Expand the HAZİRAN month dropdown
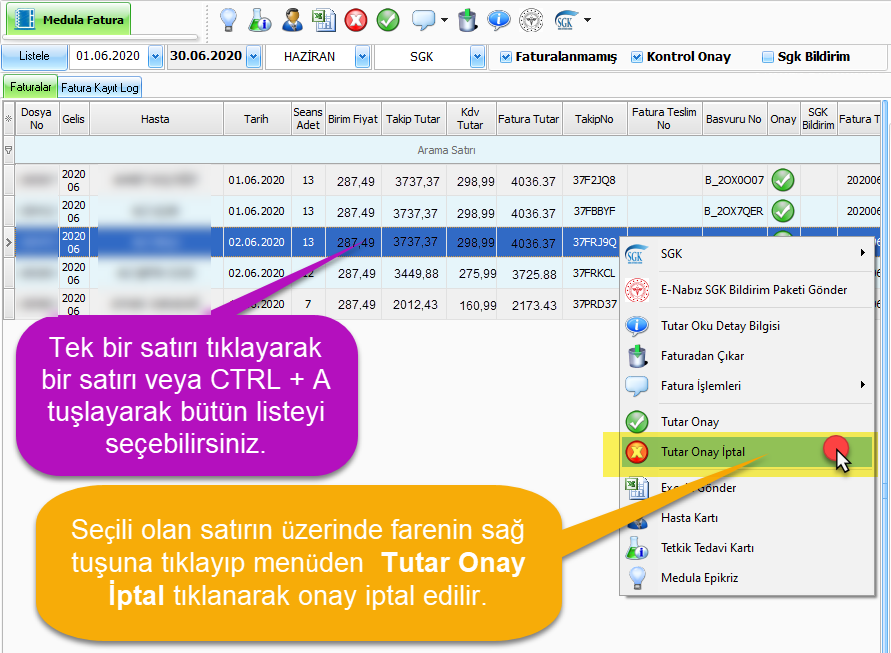The width and height of the screenshot is (891, 653). (x=363, y=57)
